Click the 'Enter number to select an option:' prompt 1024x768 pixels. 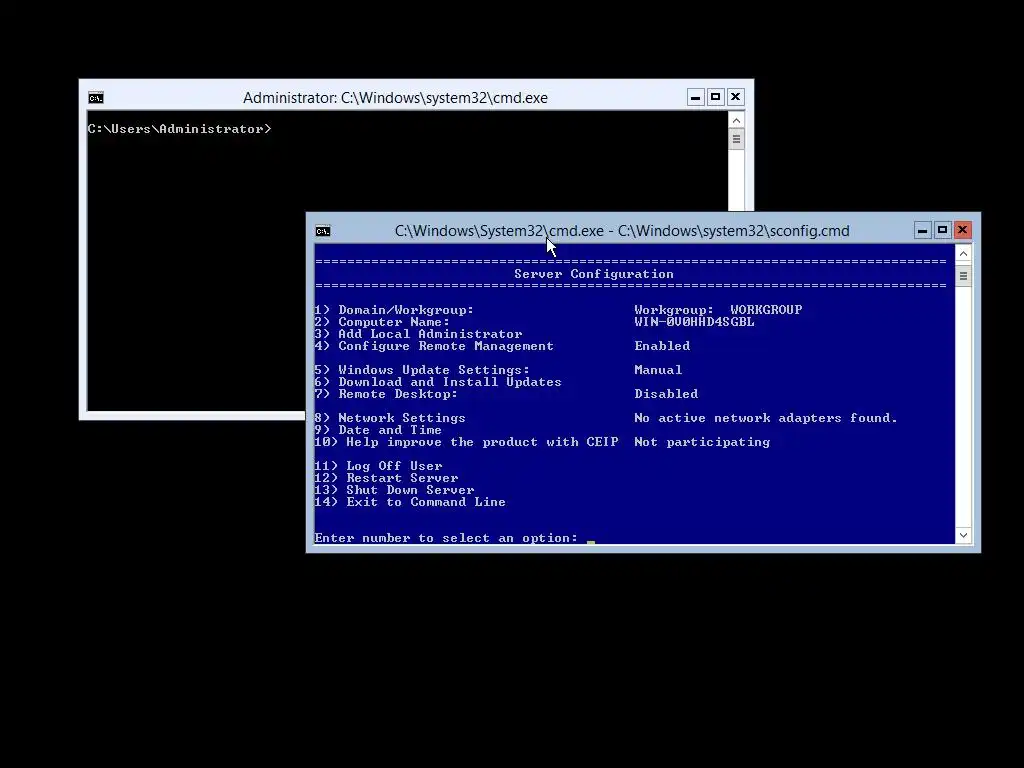[446, 538]
